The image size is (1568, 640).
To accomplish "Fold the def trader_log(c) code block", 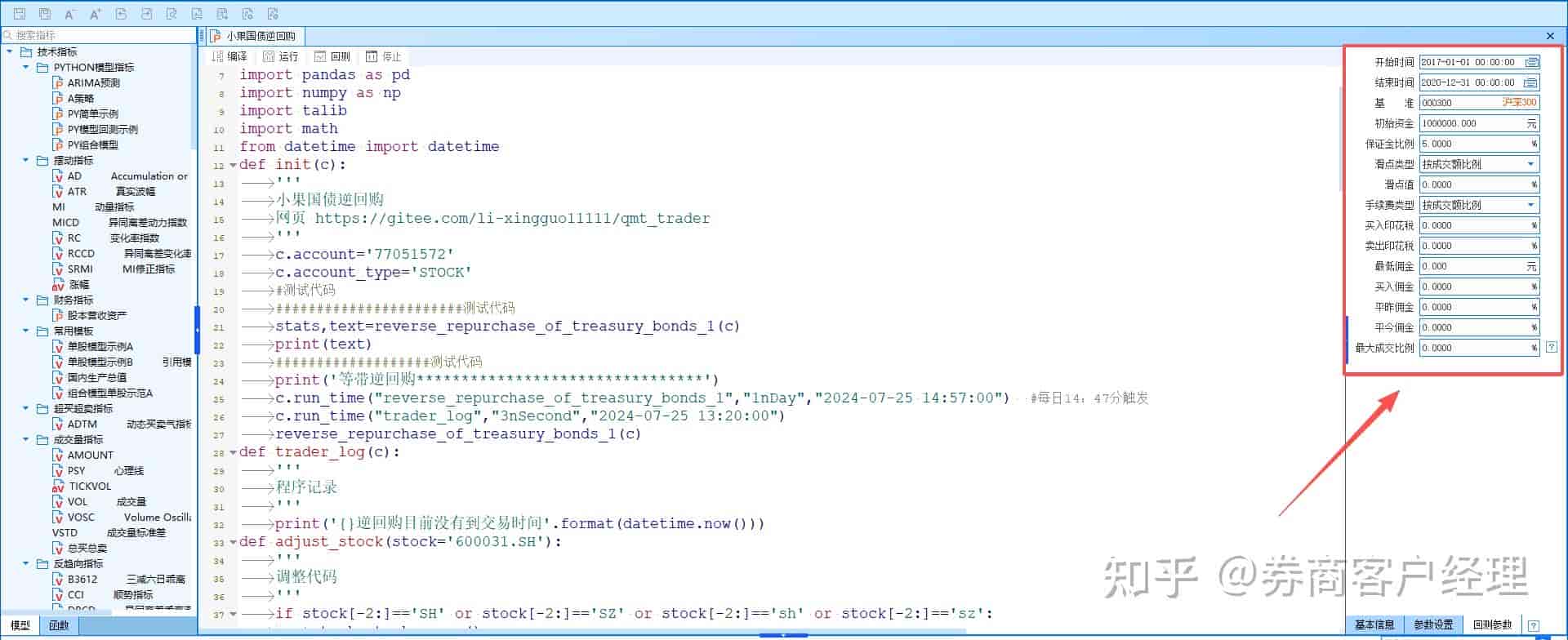I will (x=233, y=452).
